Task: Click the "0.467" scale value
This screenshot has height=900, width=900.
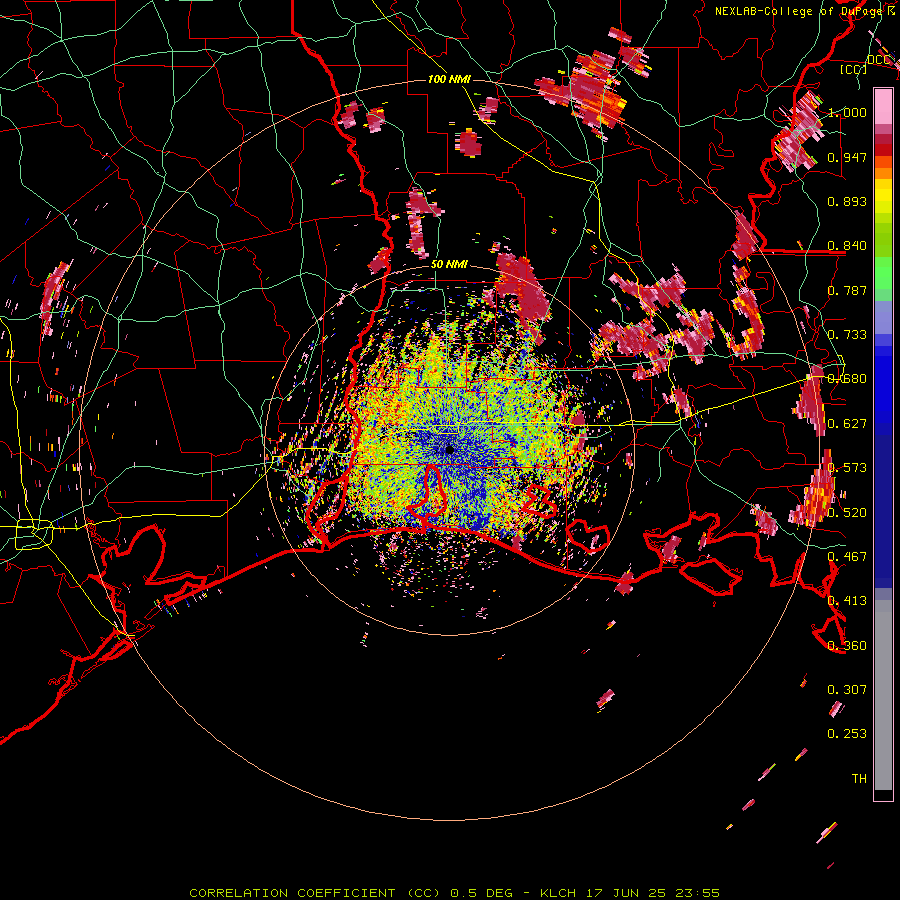Action: click(x=847, y=557)
